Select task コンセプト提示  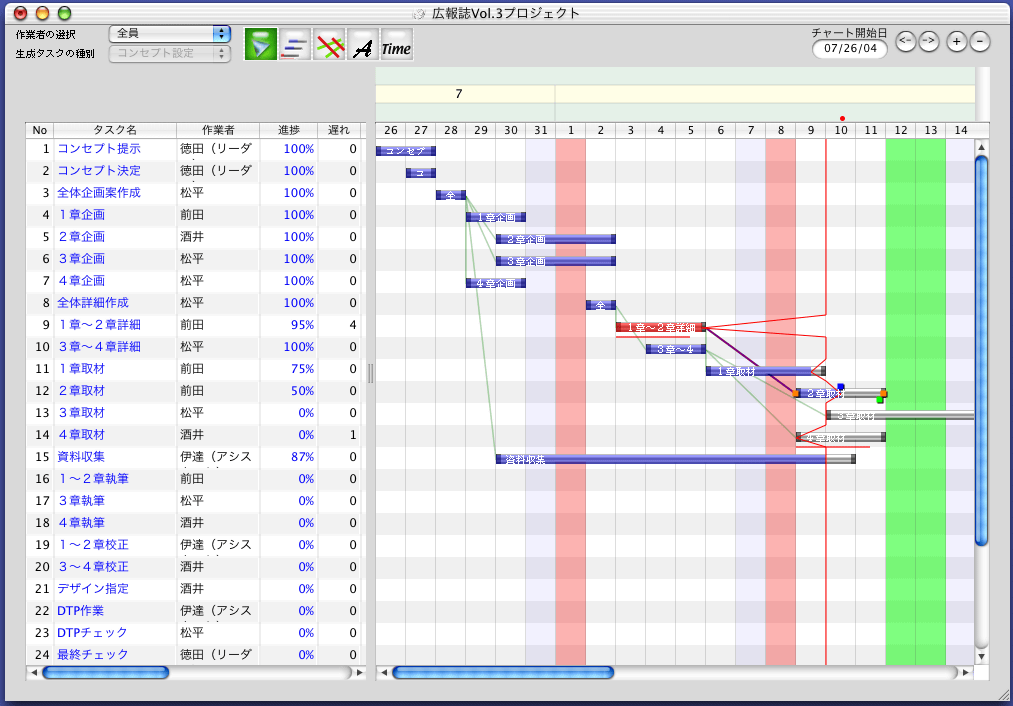[99, 149]
